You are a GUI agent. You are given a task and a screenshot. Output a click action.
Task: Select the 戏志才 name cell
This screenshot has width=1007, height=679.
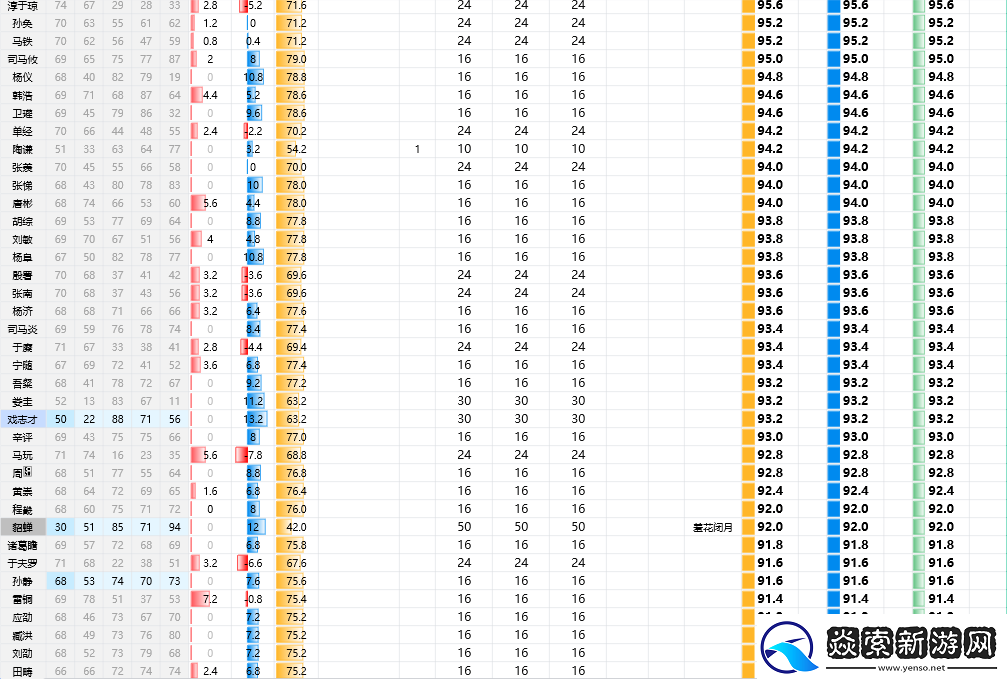click(22, 419)
